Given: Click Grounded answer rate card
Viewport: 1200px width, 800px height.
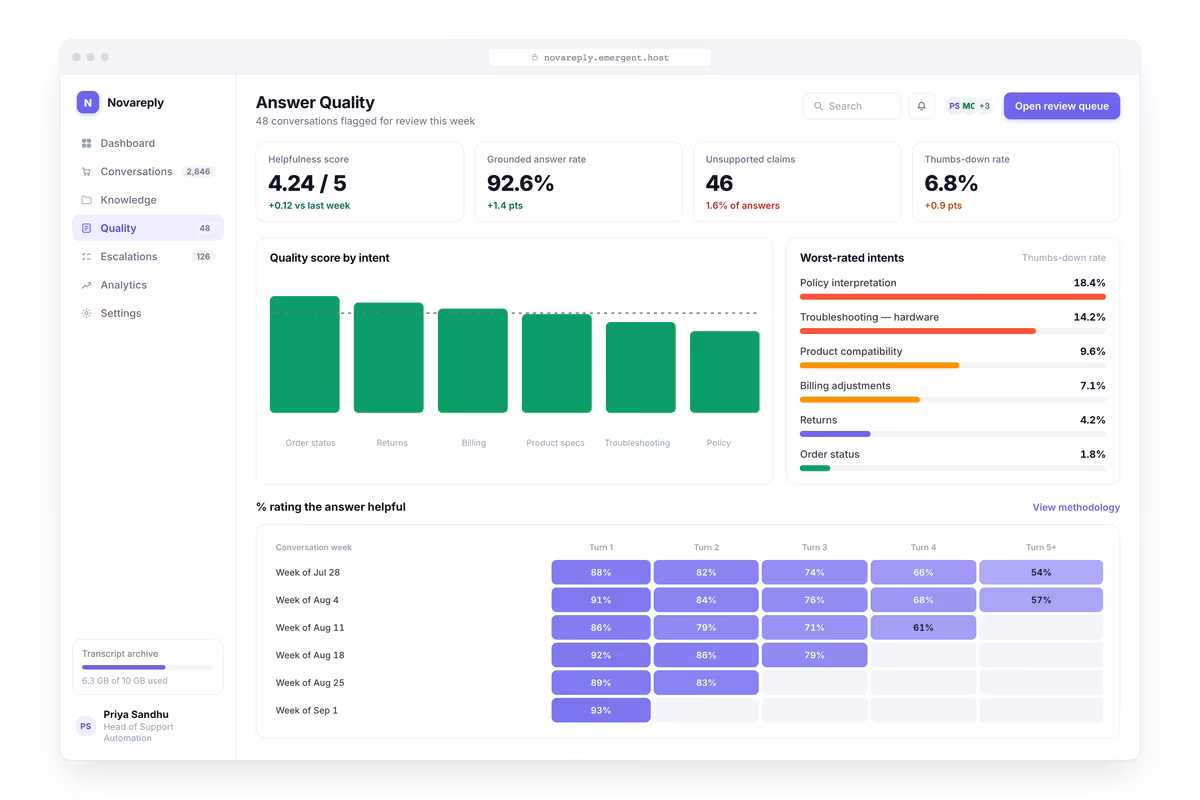Looking at the screenshot, I should coord(579,182).
